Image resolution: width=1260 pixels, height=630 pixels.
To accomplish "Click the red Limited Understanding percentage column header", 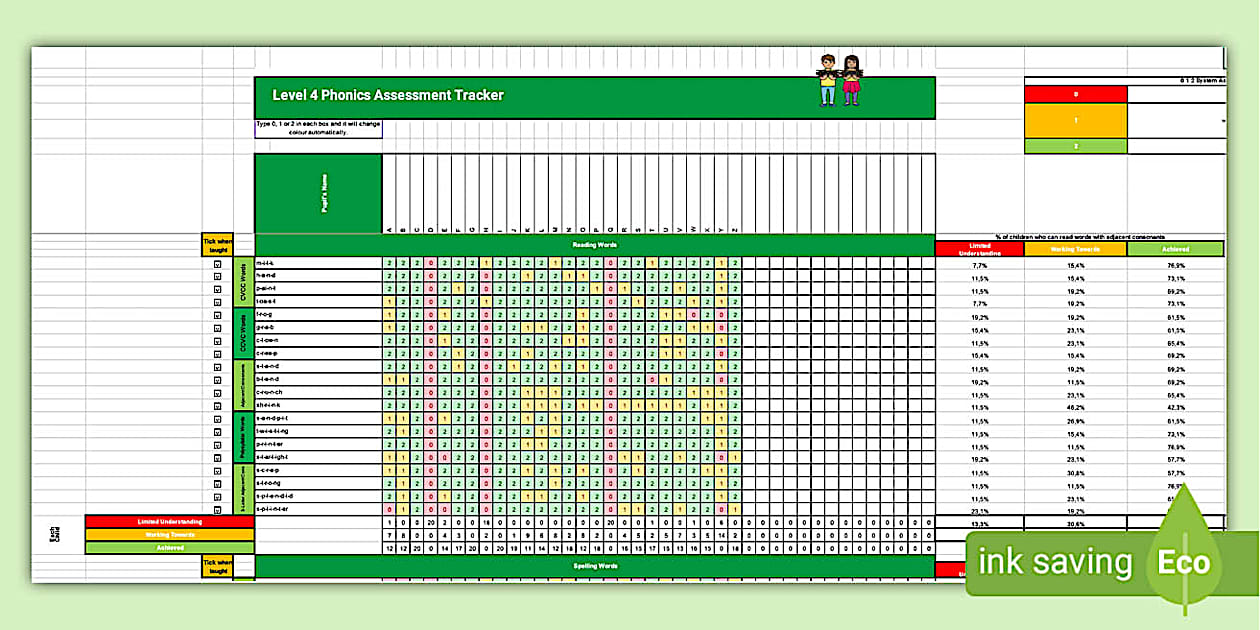I will [x=979, y=250].
